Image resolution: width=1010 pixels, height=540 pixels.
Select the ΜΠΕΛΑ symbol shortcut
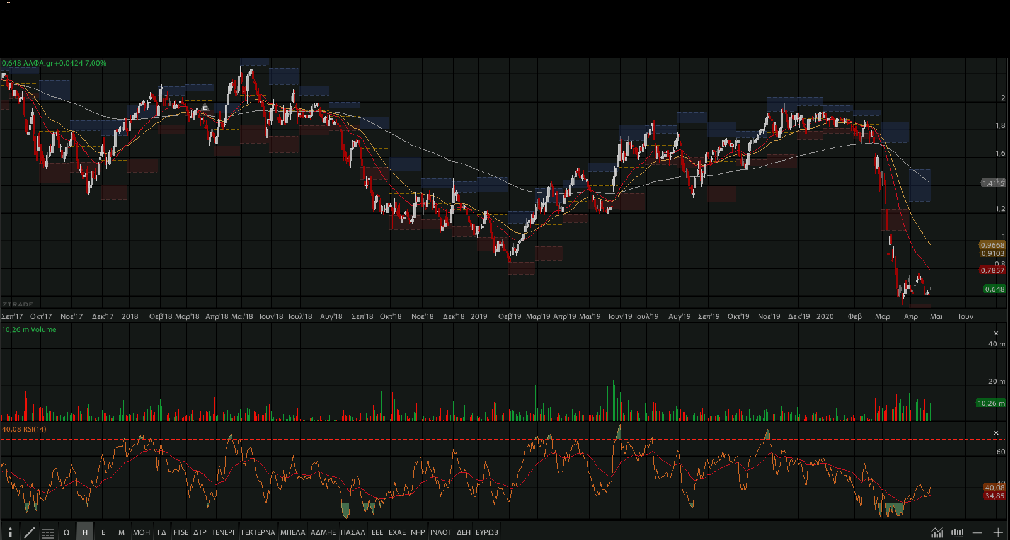[293, 532]
